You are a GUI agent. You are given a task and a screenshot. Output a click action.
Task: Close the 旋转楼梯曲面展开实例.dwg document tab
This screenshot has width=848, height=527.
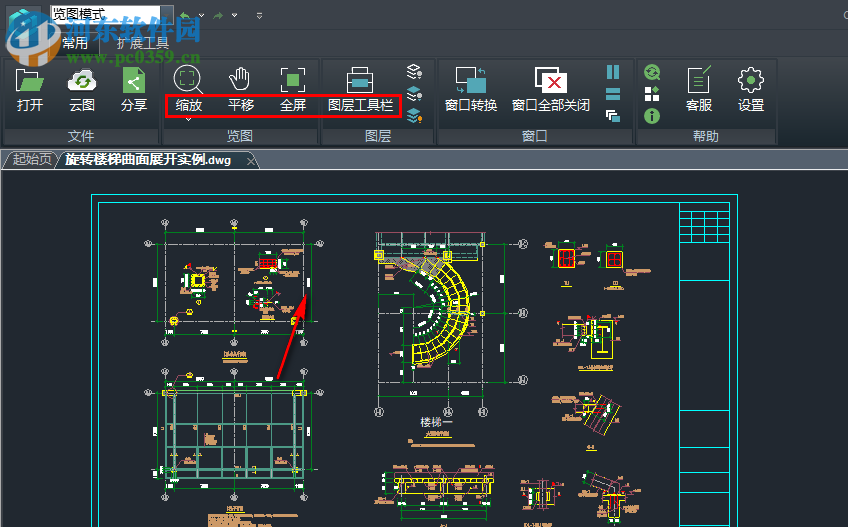click(x=251, y=160)
